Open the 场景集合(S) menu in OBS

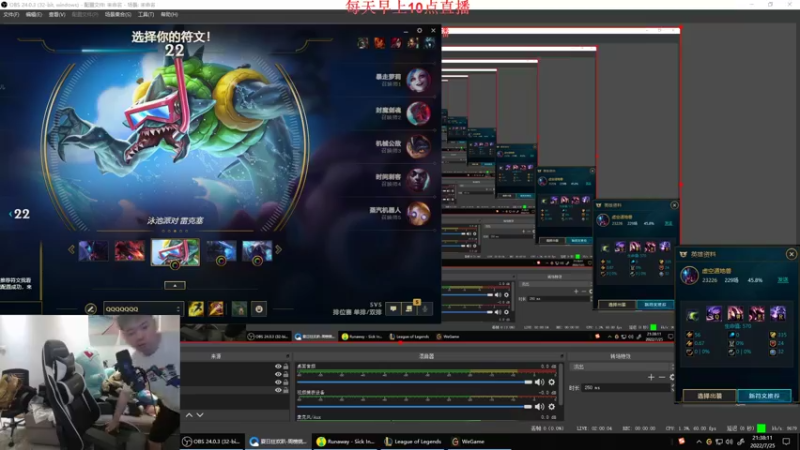point(118,14)
